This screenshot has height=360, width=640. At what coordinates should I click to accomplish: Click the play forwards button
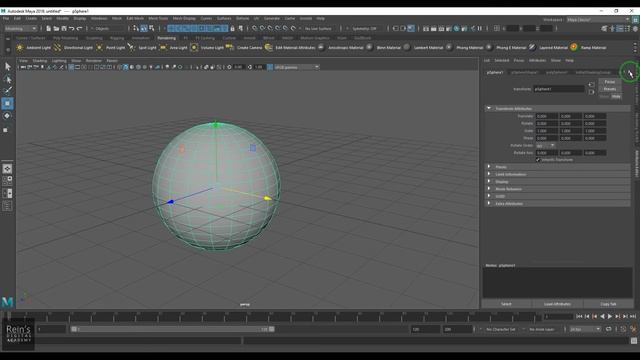tap(610, 316)
